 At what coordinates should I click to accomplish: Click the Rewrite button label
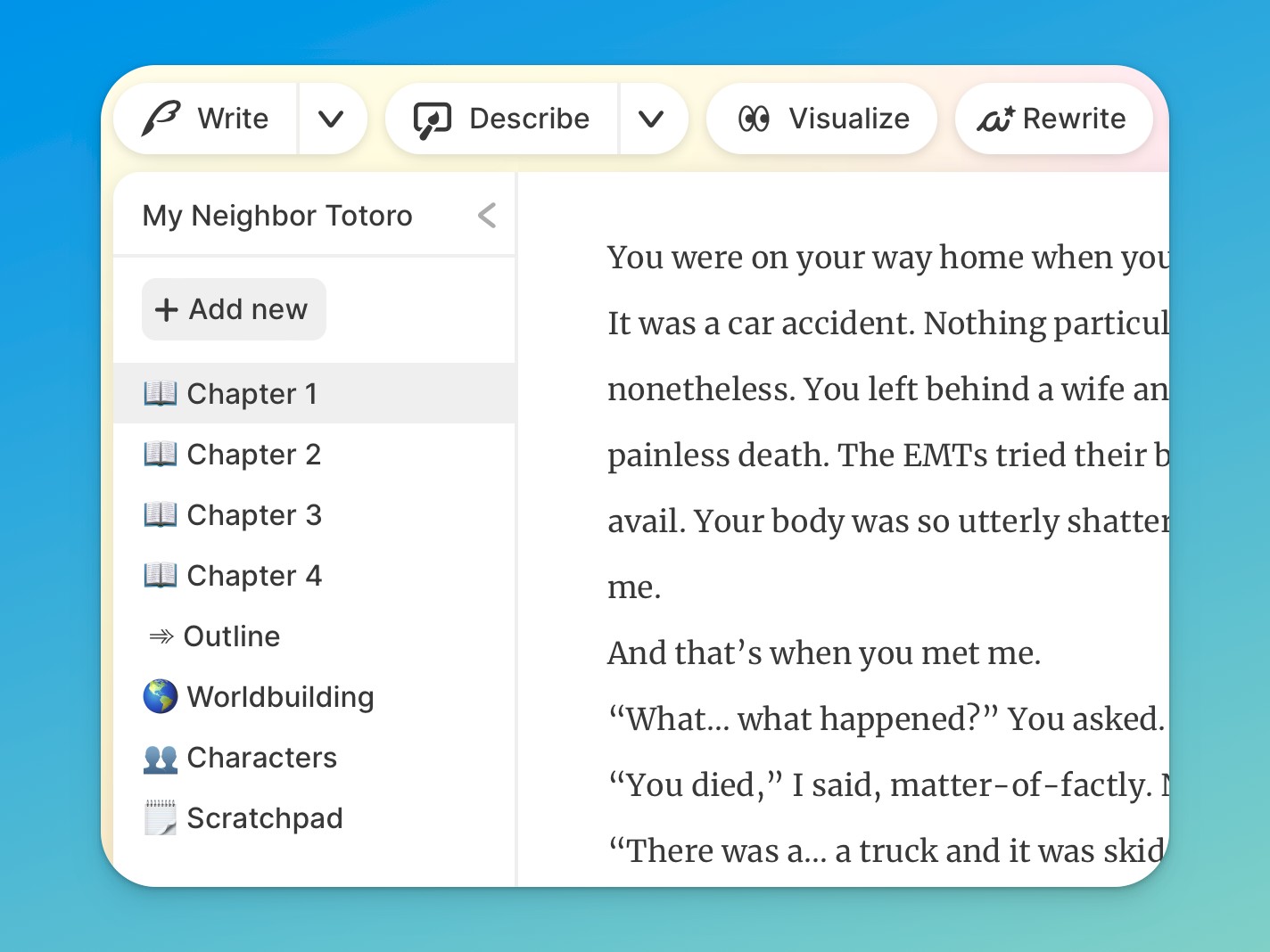[1074, 119]
